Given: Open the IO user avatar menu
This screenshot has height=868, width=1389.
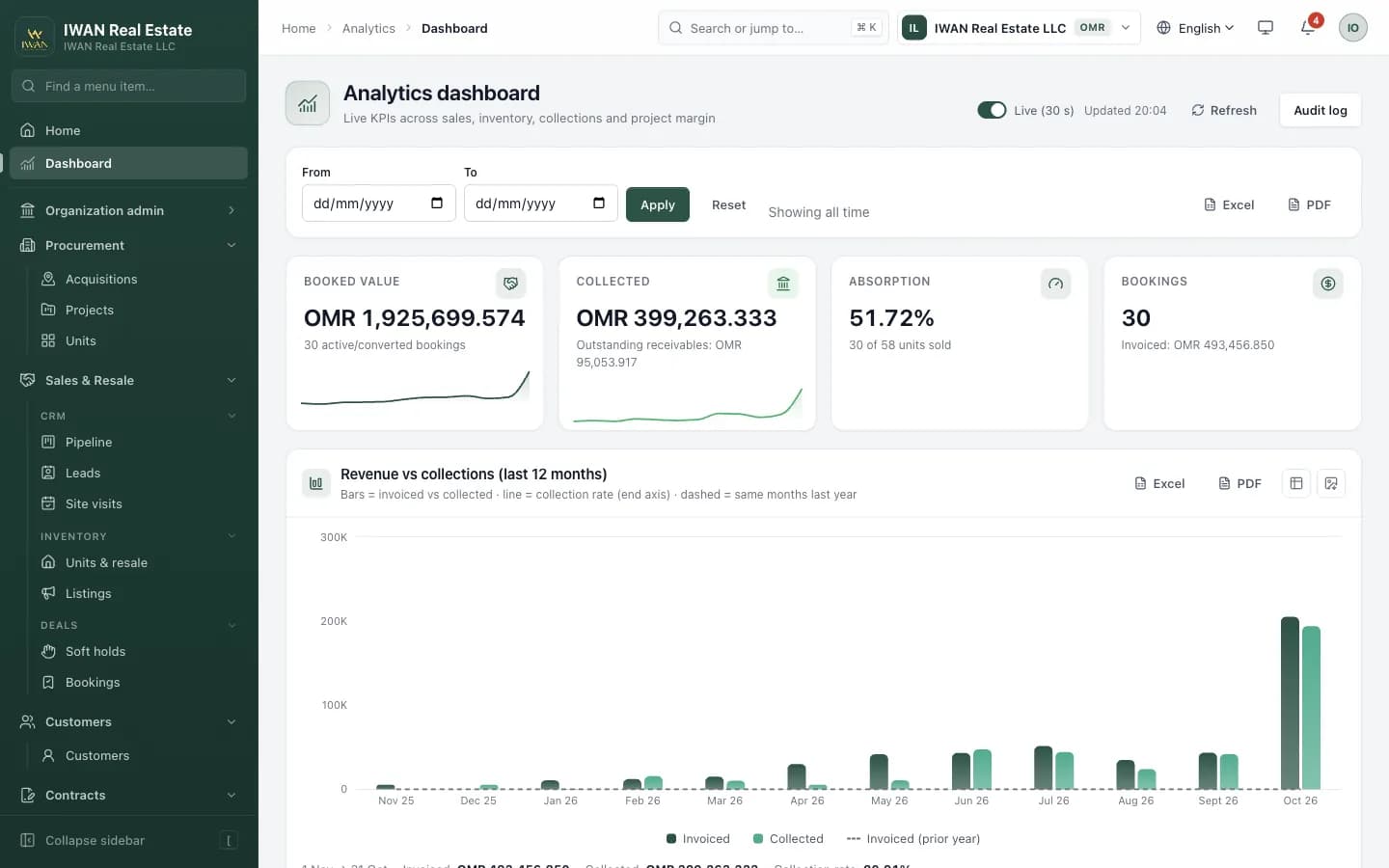Looking at the screenshot, I should click(1352, 28).
